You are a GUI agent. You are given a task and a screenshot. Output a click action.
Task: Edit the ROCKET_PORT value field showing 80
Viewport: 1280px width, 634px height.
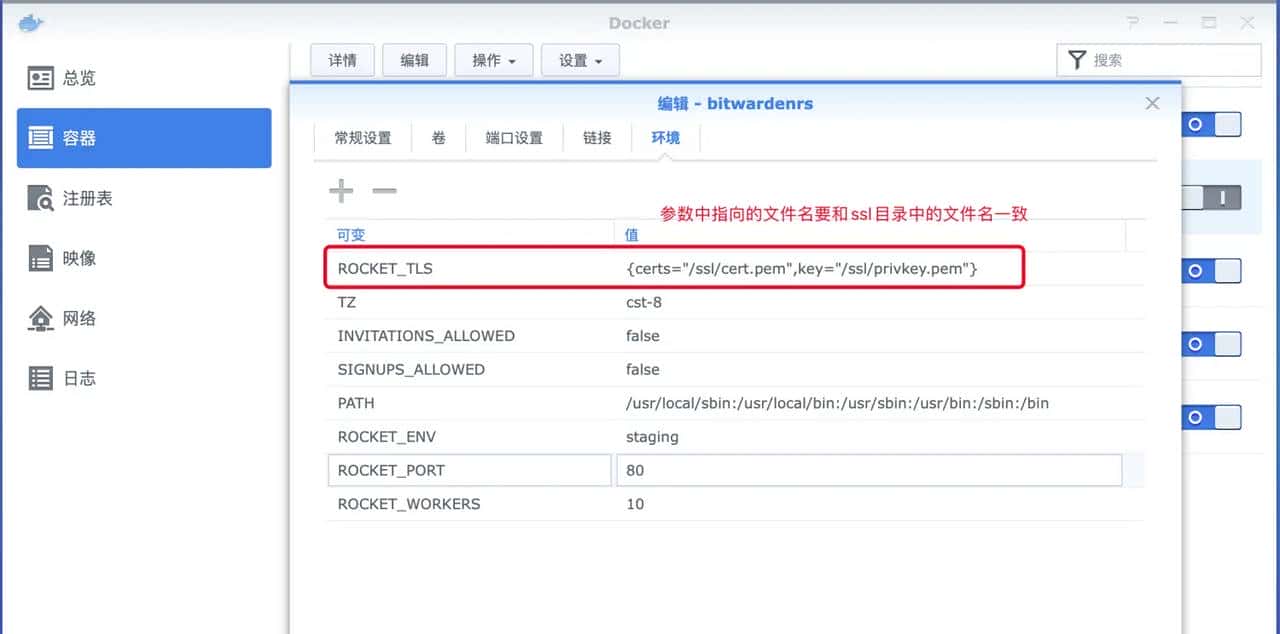(868, 470)
